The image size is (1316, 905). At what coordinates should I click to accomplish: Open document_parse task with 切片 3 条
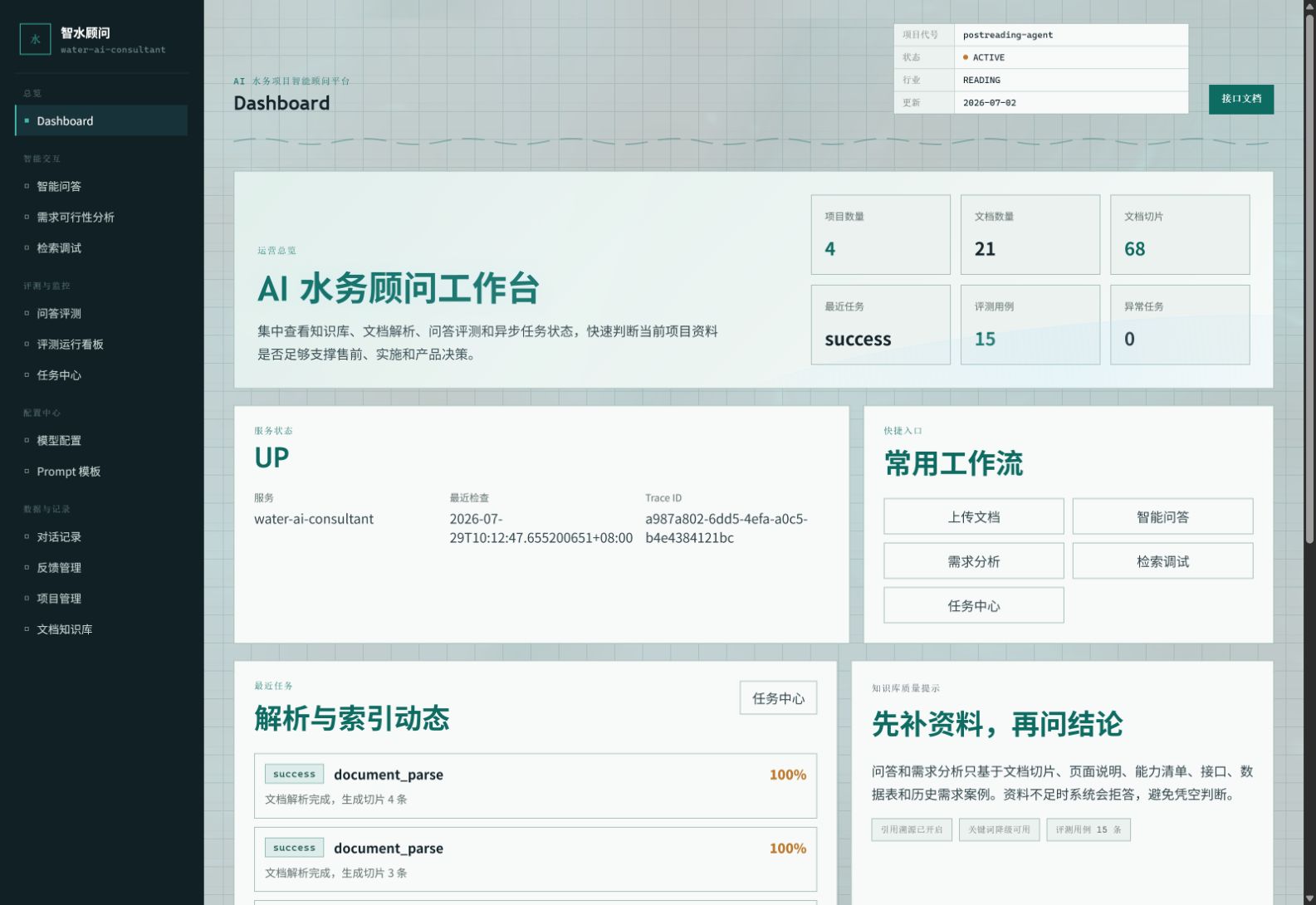point(536,859)
